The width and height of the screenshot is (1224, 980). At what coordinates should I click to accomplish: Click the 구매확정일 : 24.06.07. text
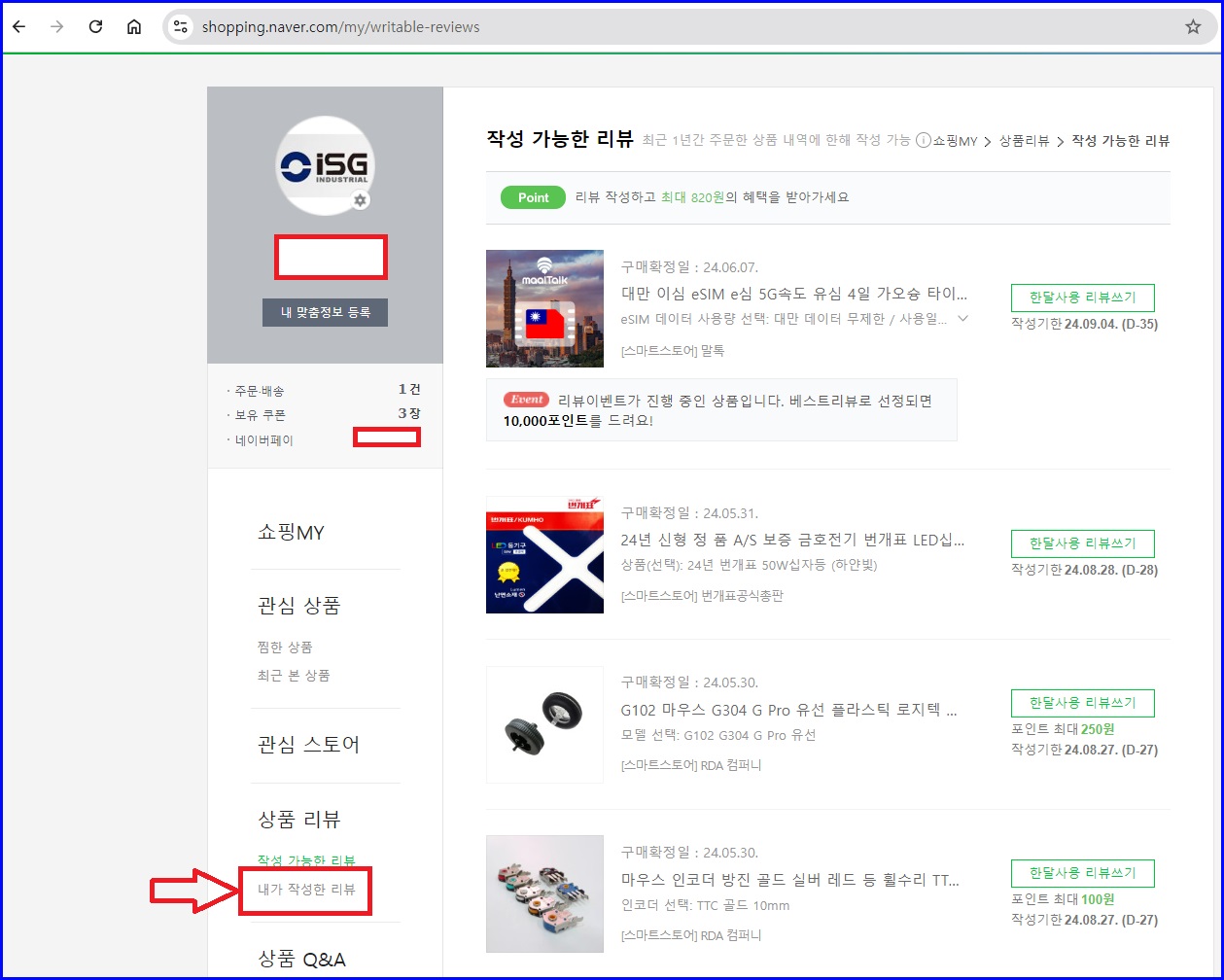689,267
